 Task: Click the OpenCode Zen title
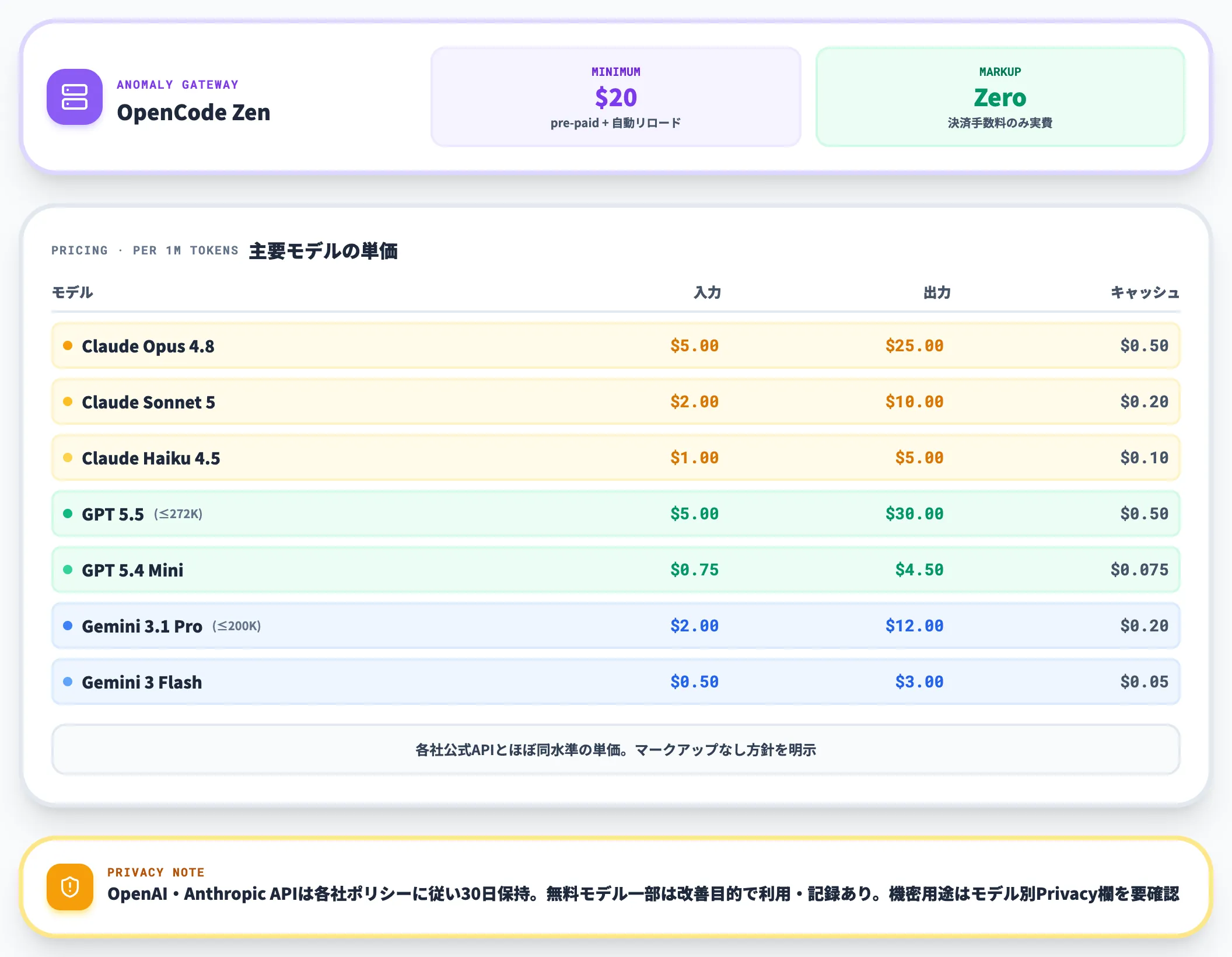(x=194, y=113)
